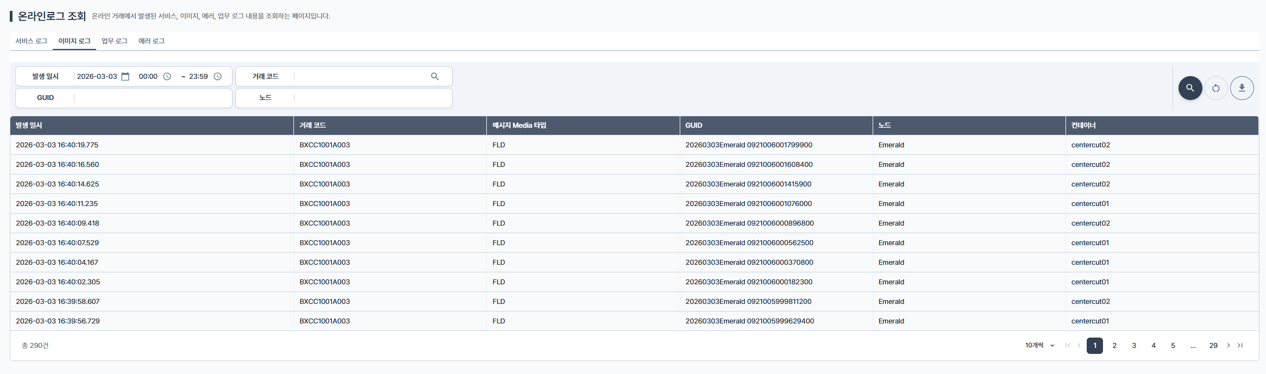
Task: Jump to the last page arrow
Action: click(1240, 346)
